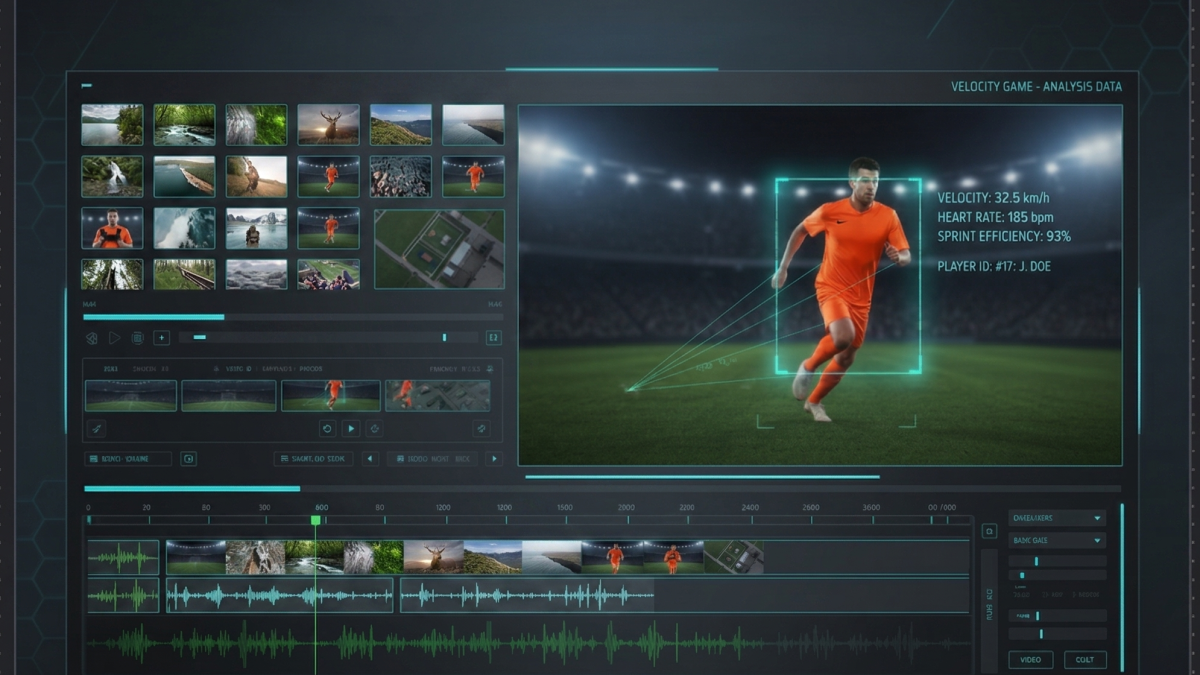Click the counter-clockwise reset icon below the clips
1200x675 pixels.
click(x=327, y=428)
